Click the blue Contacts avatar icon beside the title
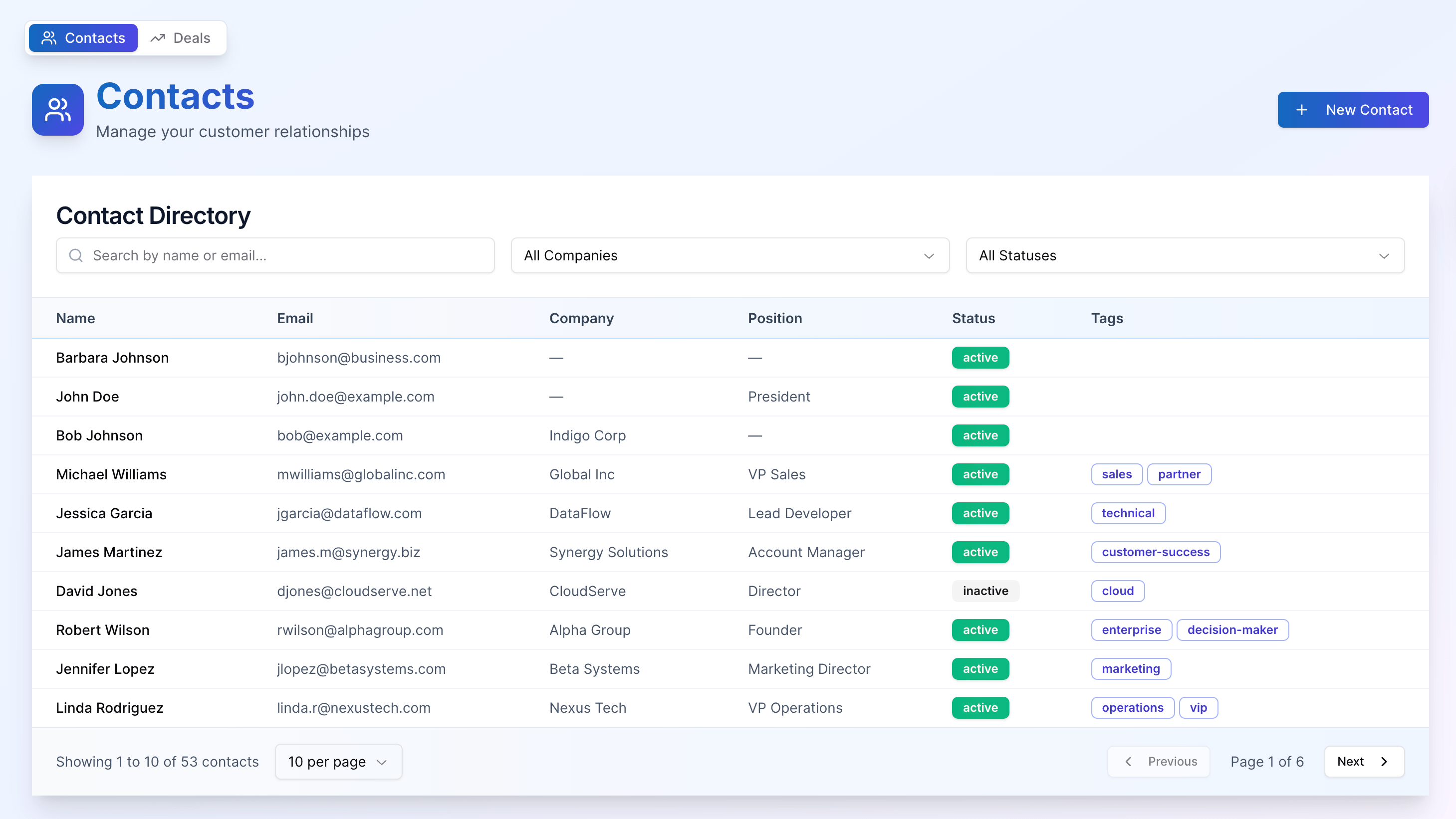The height and width of the screenshot is (819, 1456). click(57, 110)
